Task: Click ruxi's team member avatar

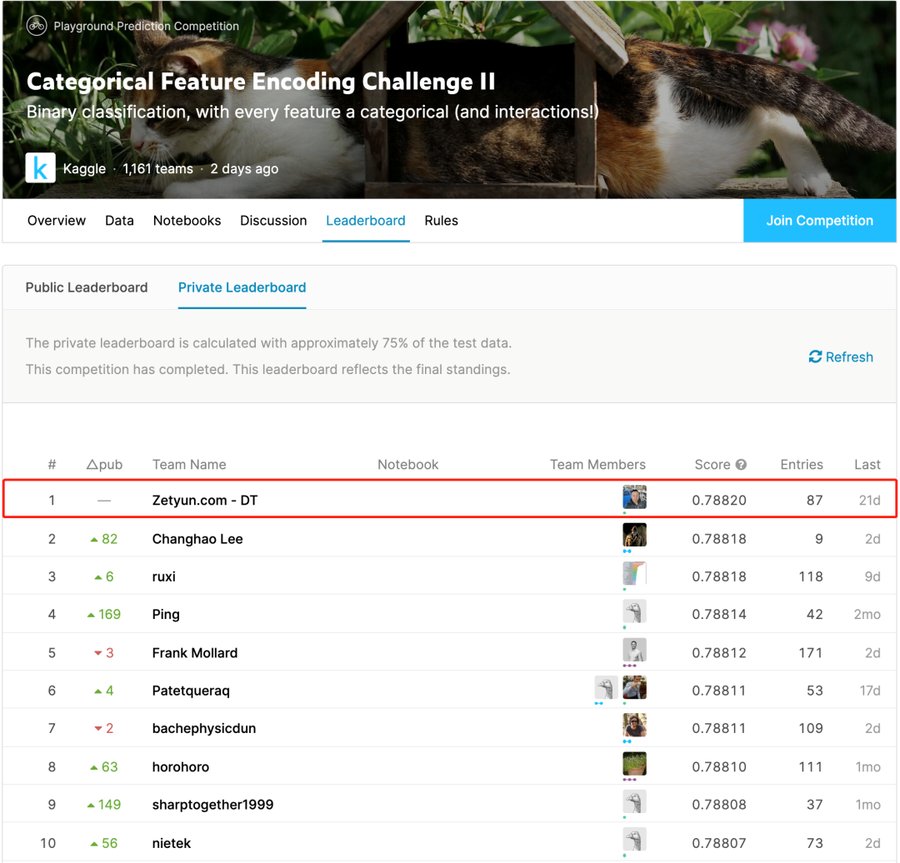Action: (x=634, y=573)
